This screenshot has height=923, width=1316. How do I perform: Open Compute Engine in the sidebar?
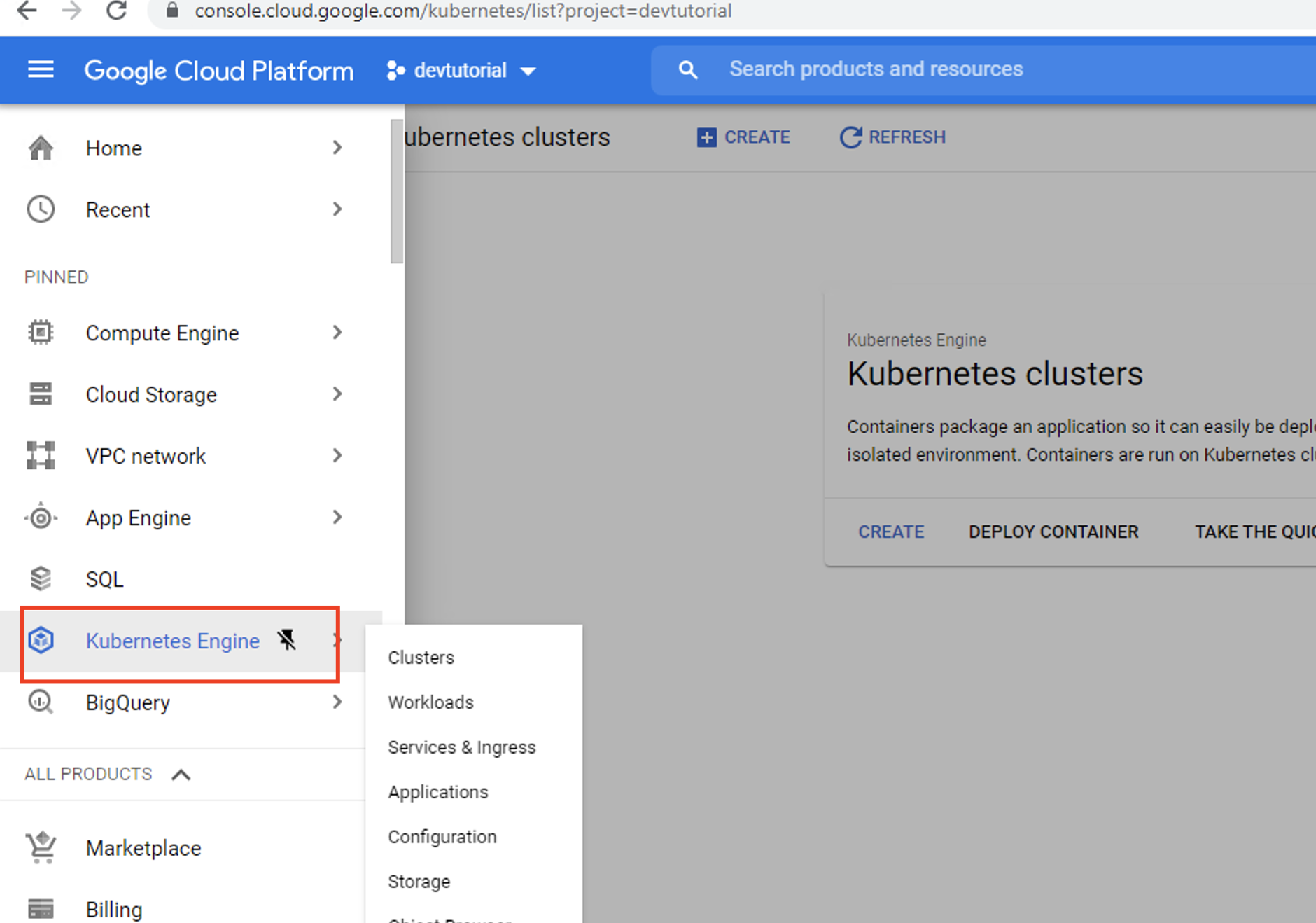pos(162,333)
